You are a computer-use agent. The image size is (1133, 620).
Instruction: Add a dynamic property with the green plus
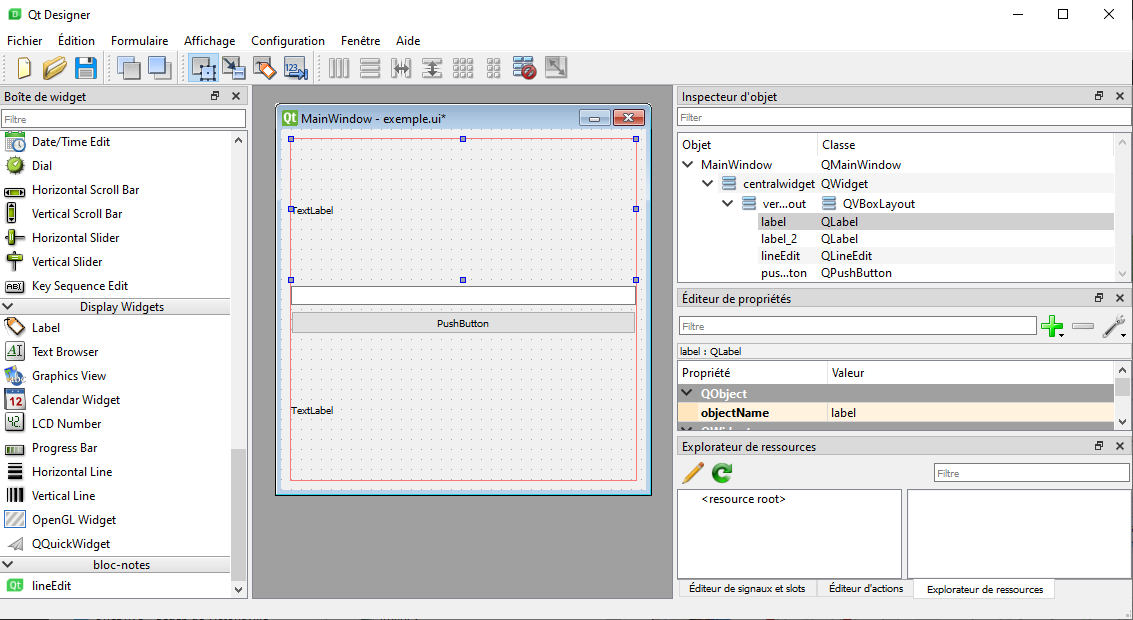(1053, 327)
